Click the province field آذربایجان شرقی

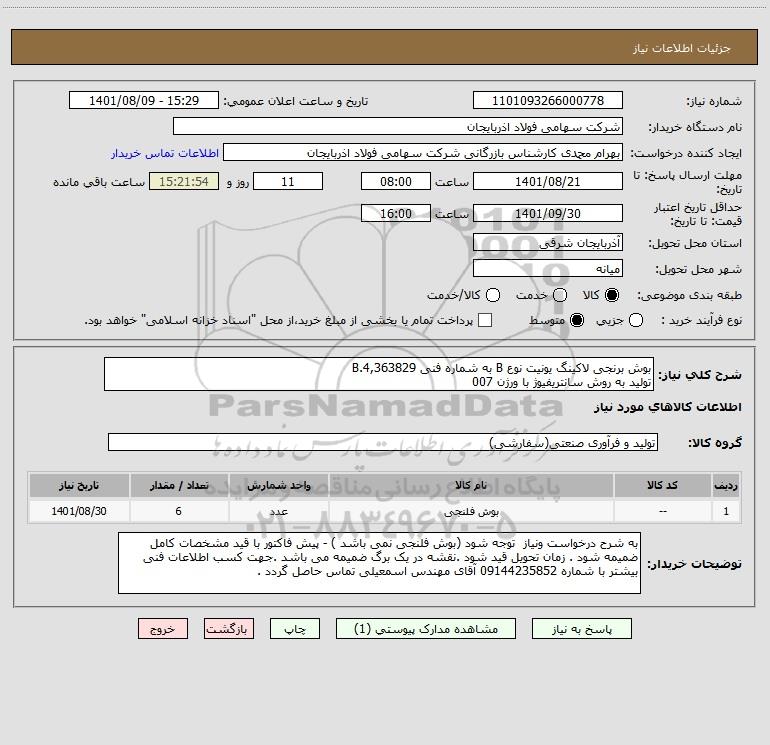(548, 242)
